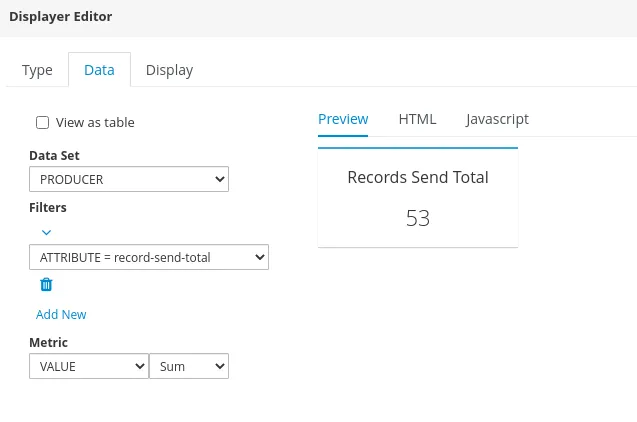Viewport: 637px width, 422px height.
Task: Open the Sum aggregation dropdown
Action: point(189,366)
